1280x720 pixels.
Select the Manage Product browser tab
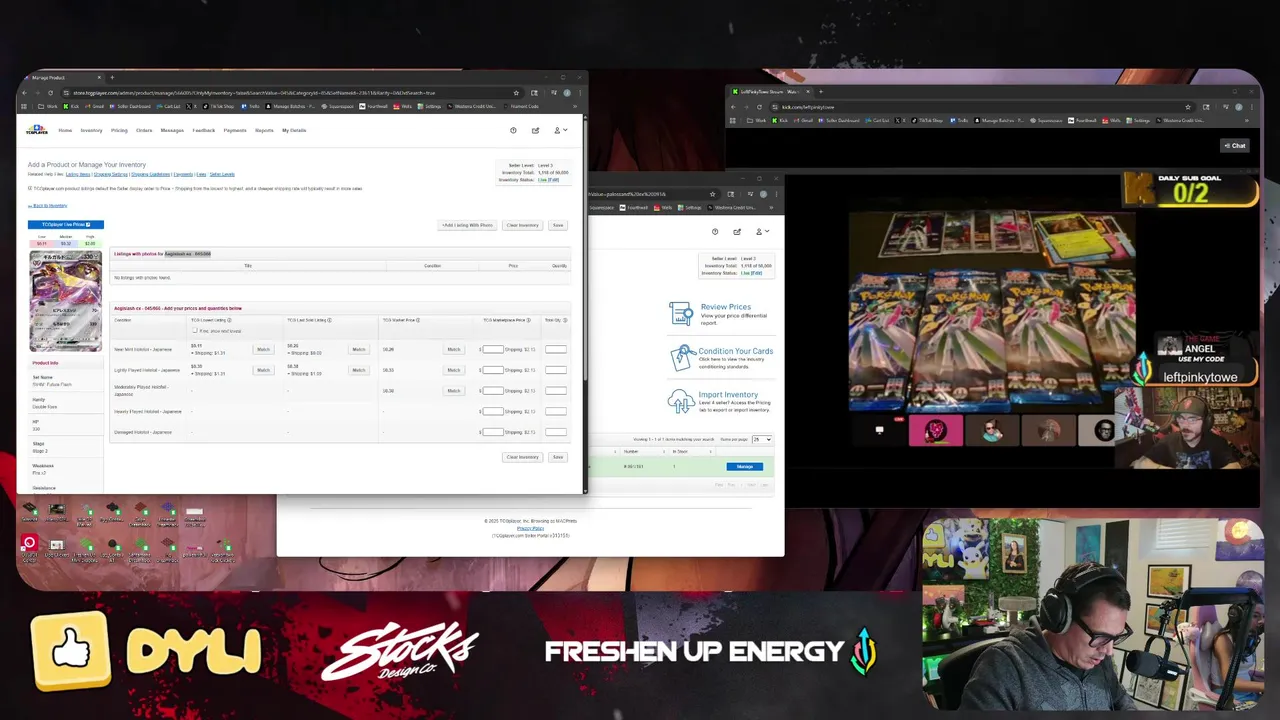coord(62,77)
